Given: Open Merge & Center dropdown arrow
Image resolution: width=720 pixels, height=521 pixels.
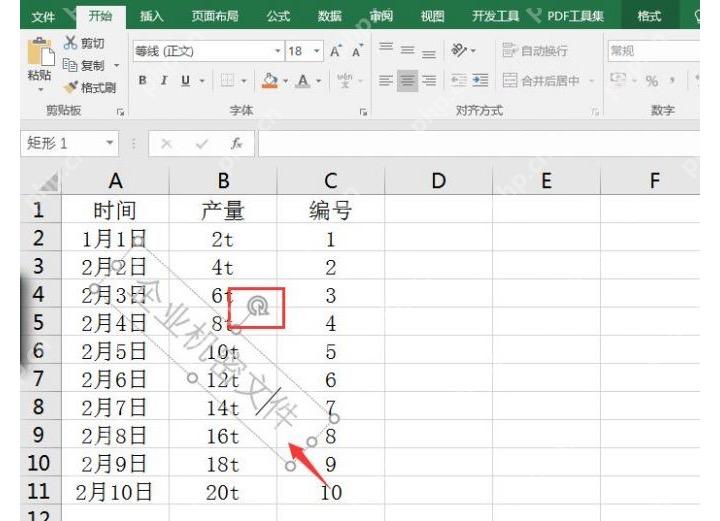Looking at the screenshot, I should pos(592,81).
